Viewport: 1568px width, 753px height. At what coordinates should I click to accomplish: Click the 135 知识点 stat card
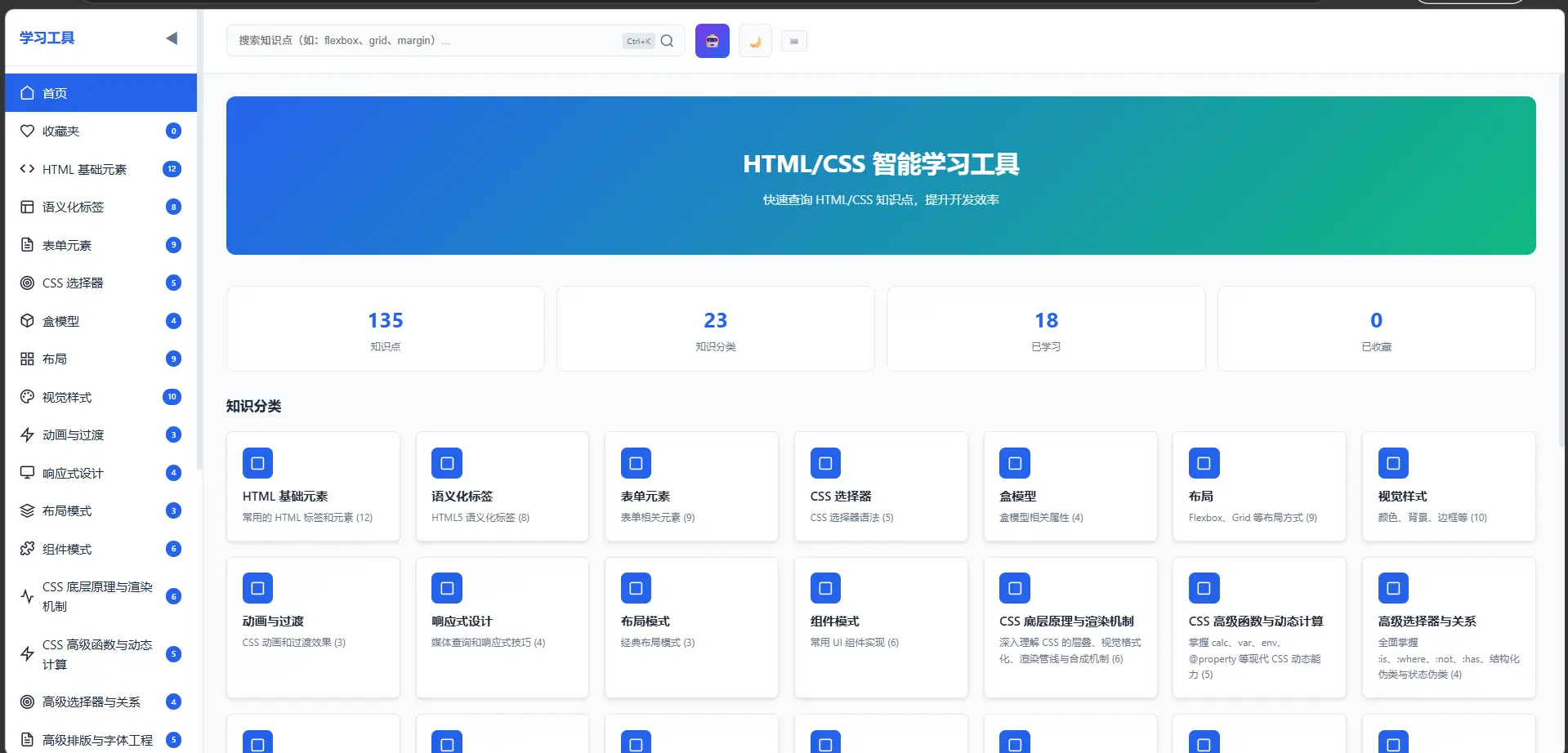point(386,329)
